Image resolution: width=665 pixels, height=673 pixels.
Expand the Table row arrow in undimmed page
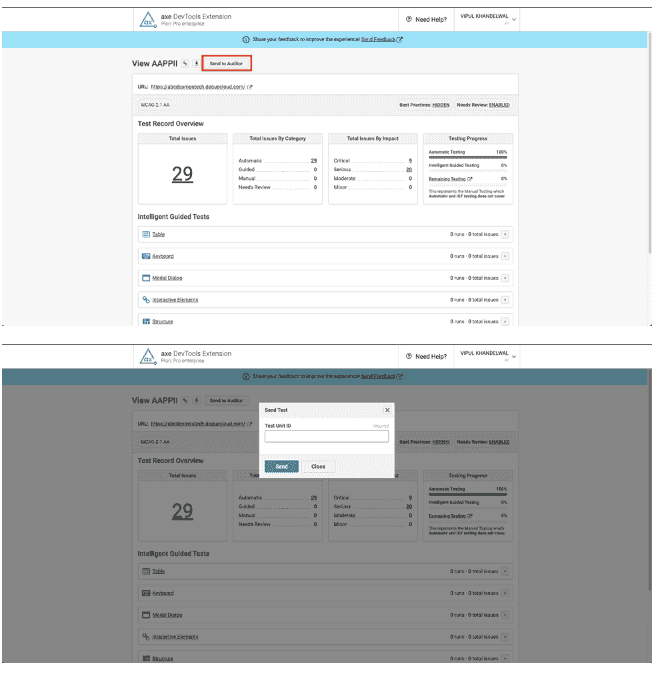505,234
